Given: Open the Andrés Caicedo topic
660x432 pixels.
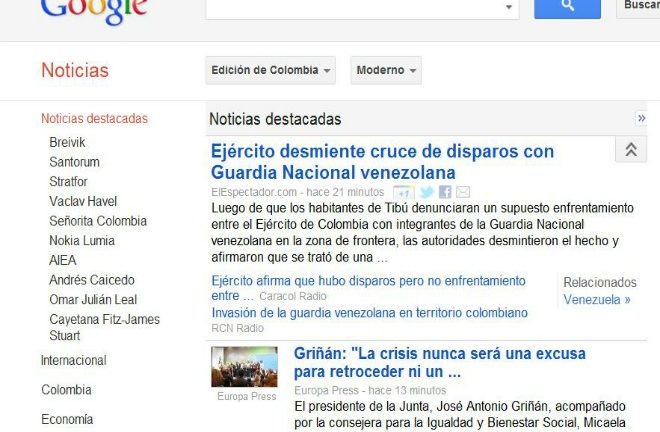Looking at the screenshot, I should click(x=92, y=280).
